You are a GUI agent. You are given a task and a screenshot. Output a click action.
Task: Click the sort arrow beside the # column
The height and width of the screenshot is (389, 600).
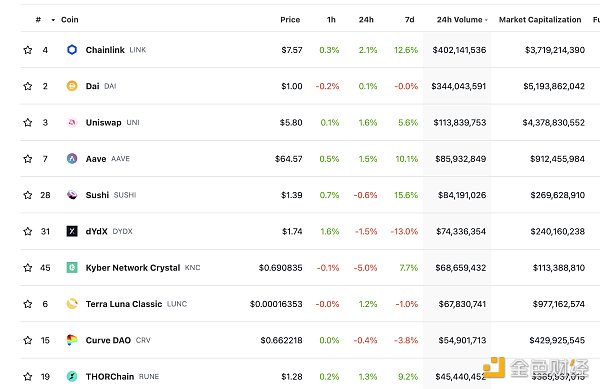(53, 20)
